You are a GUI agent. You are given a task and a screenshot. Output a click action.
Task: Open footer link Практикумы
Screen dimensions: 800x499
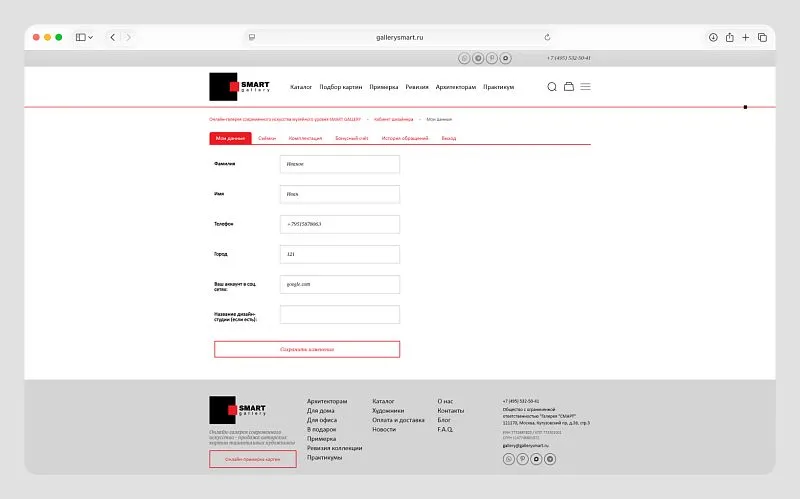click(x=324, y=458)
